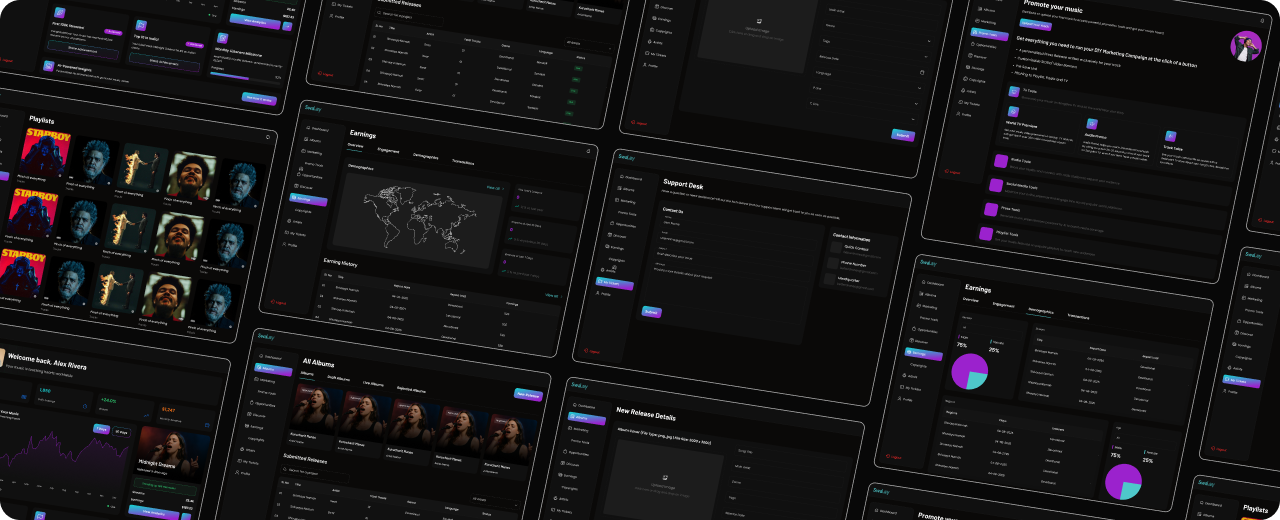Click the notification bell icon on Playlists panel
Viewport: 1280px width, 520px height.
pyautogui.click(x=267, y=136)
